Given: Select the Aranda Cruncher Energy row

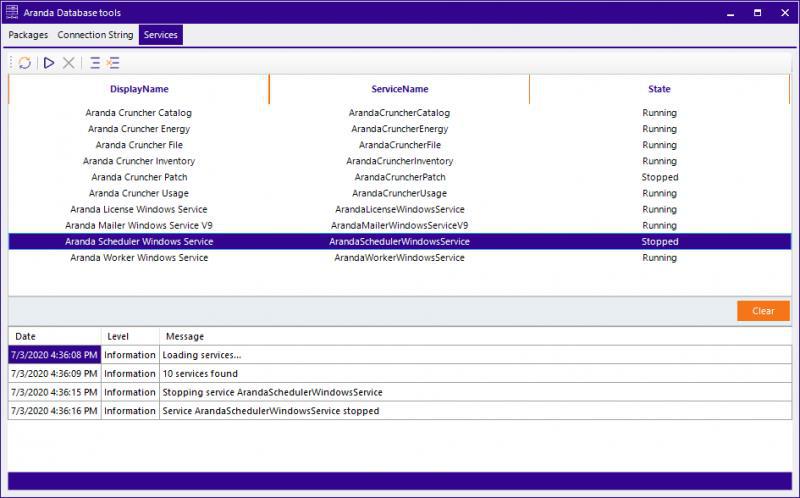Looking at the screenshot, I should tap(400, 129).
